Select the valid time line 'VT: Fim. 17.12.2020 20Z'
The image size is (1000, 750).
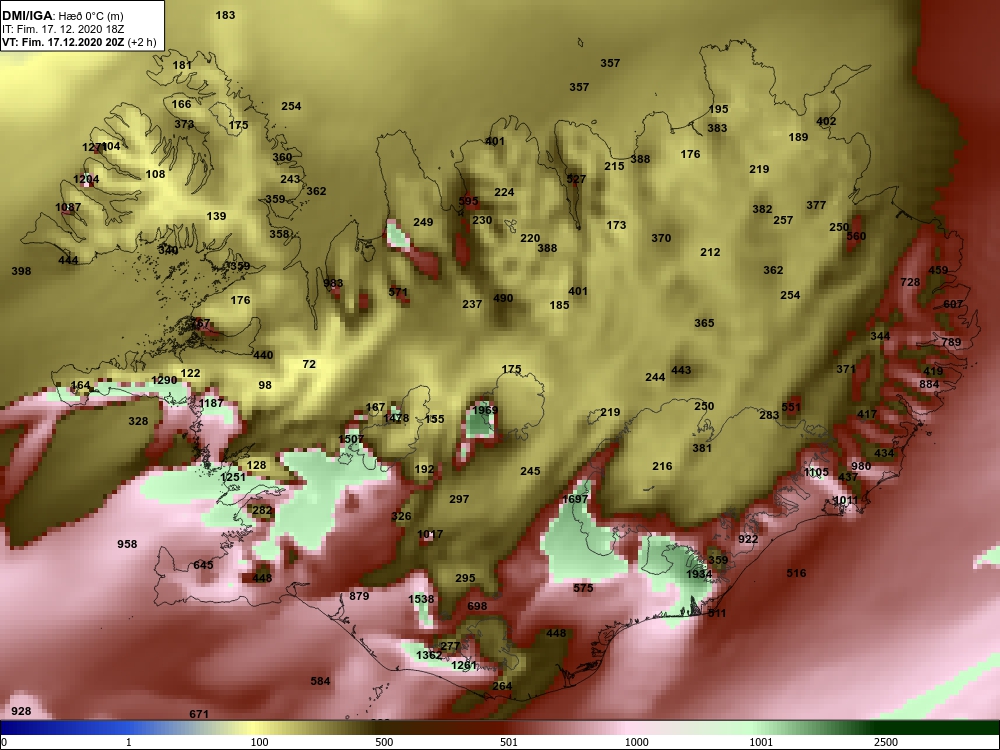pos(63,42)
